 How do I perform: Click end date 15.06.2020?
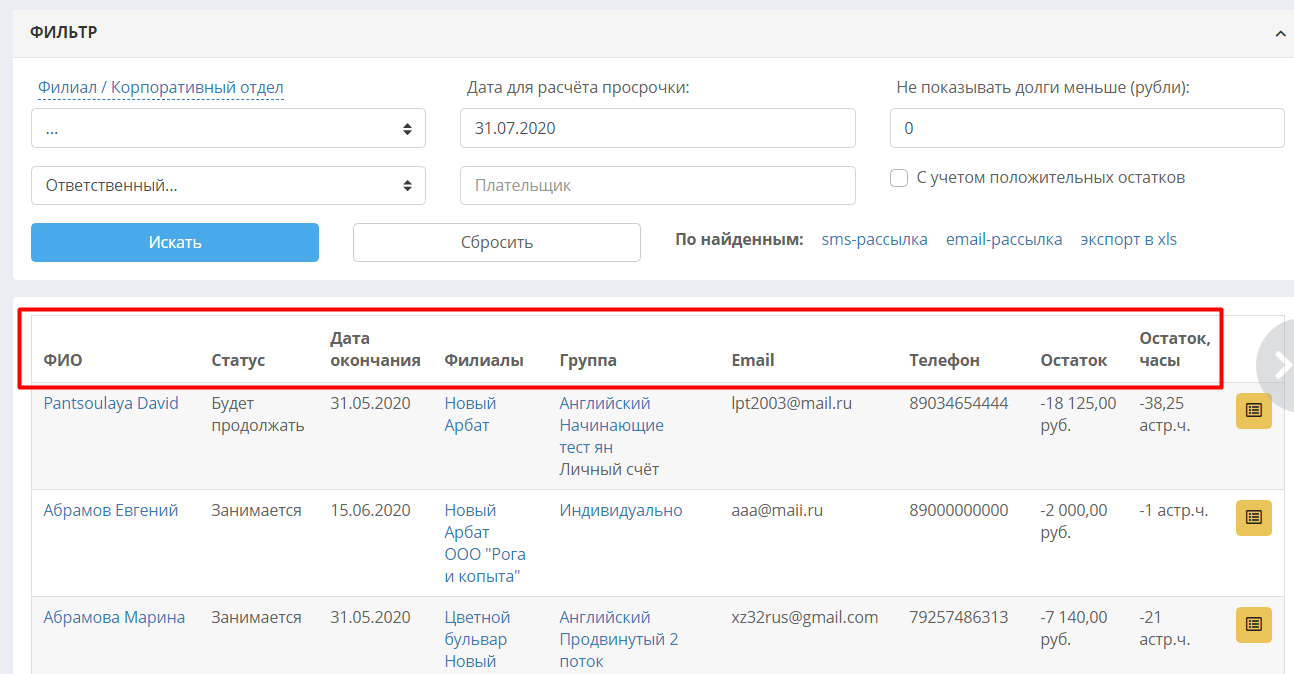[x=370, y=510]
